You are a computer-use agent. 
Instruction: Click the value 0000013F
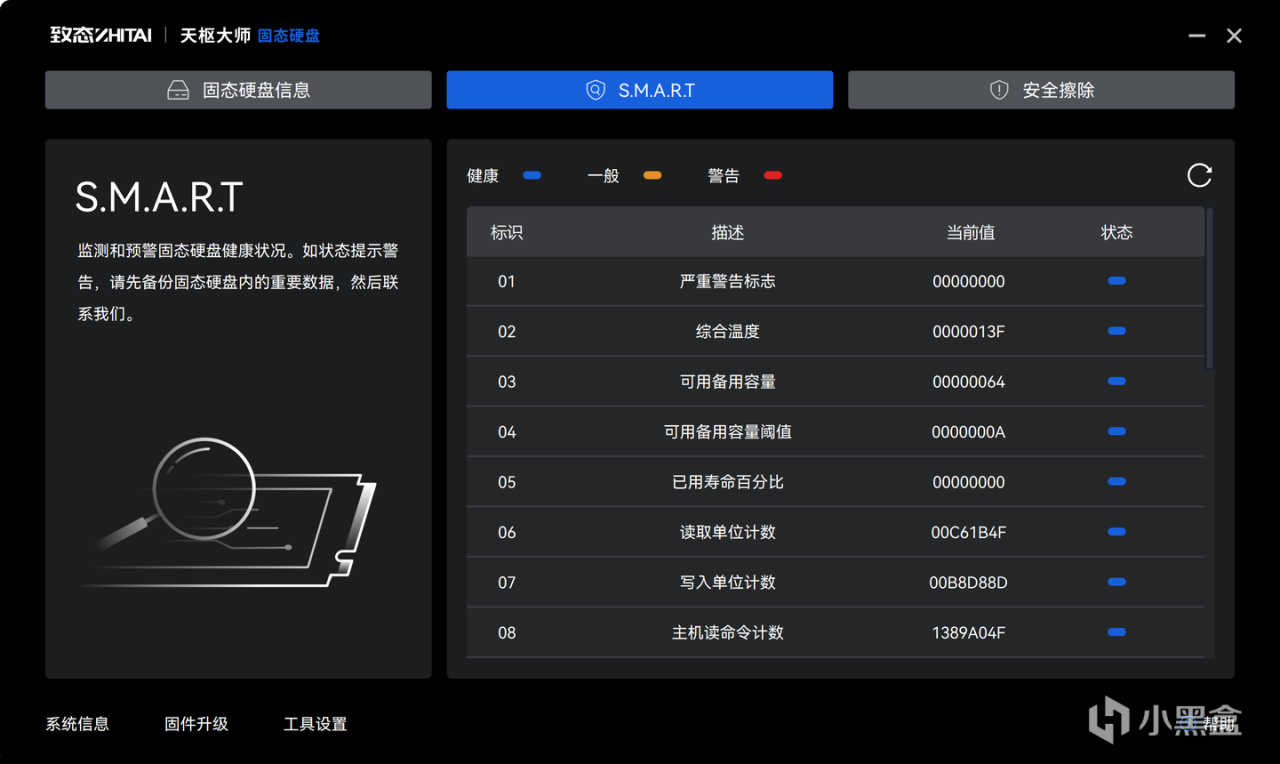click(969, 331)
